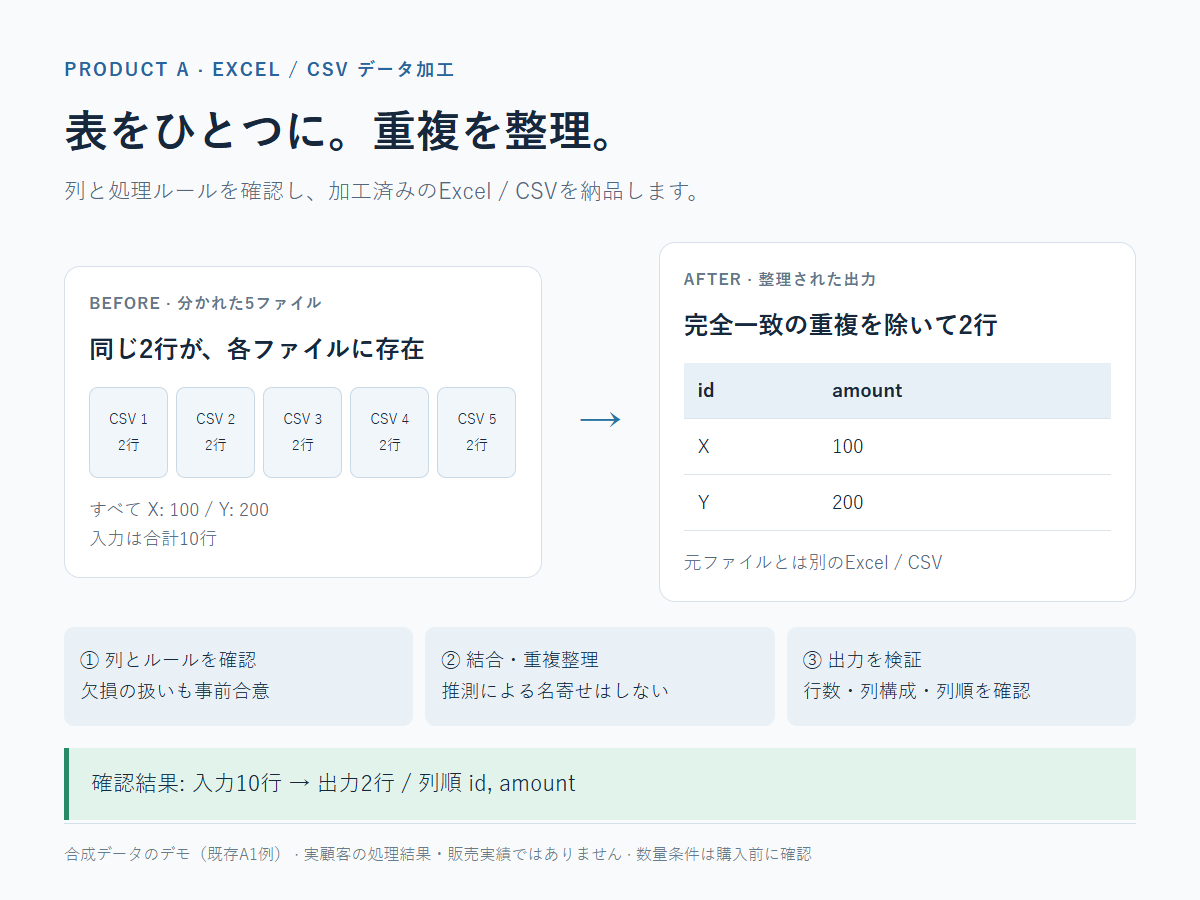Screen dimensions: 1200x900
Task: Click the AFTER · 整理された出力 label
Action: click(x=780, y=279)
